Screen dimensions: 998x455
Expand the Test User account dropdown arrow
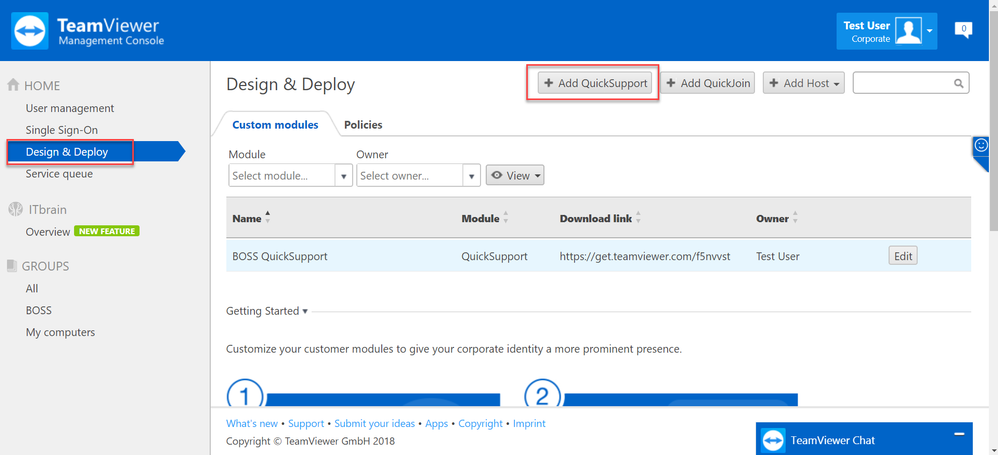[930, 31]
